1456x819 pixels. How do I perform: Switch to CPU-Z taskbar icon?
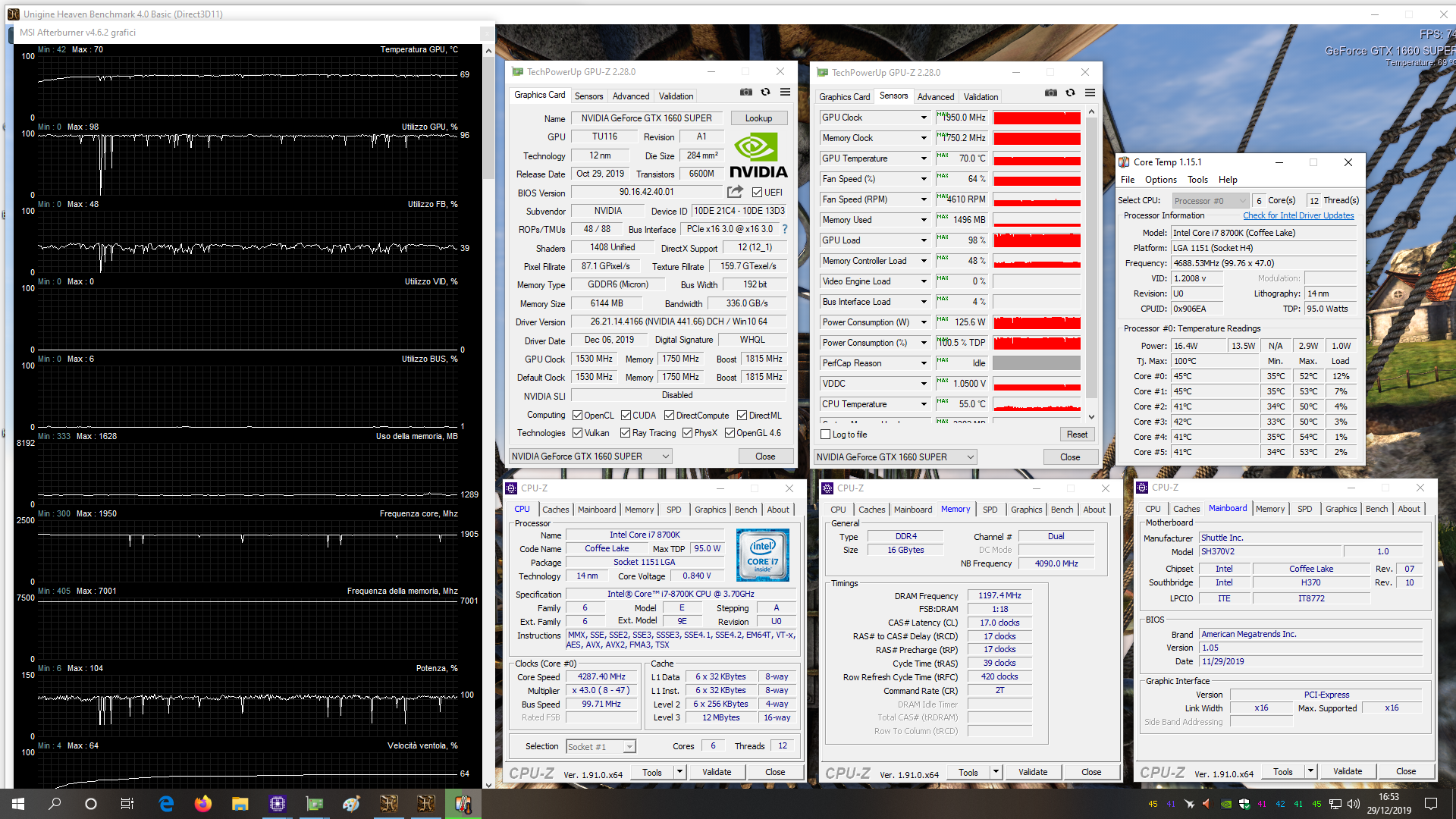277,804
